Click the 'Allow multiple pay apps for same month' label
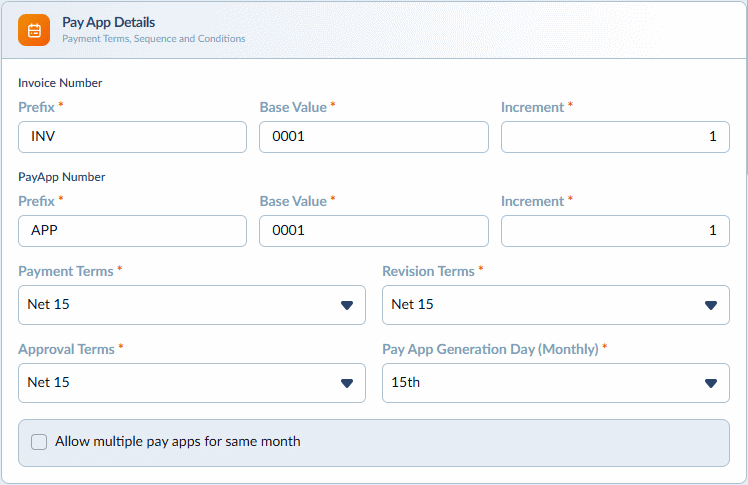748x485 pixels. [x=177, y=442]
